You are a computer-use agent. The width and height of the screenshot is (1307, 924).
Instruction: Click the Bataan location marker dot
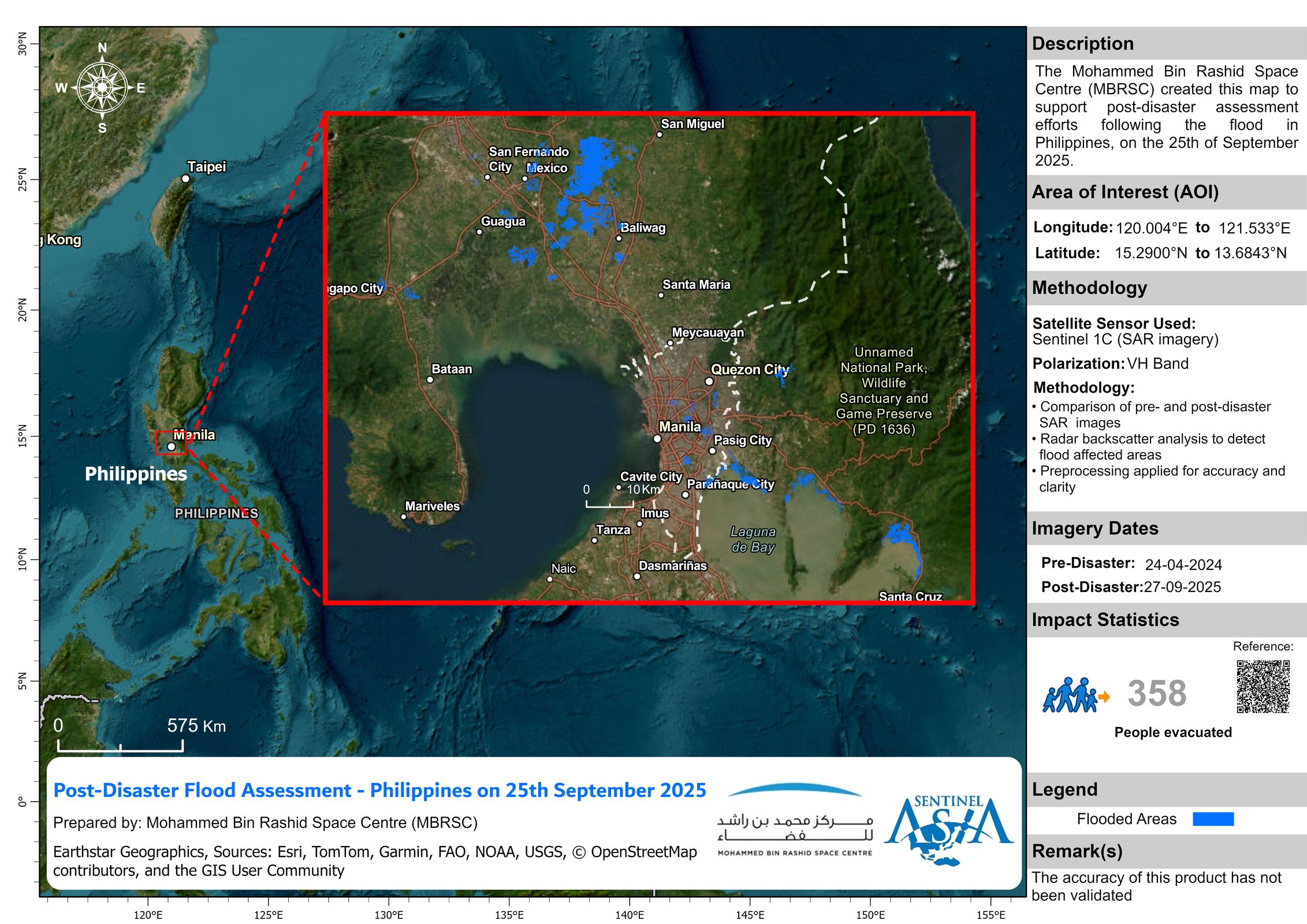pyautogui.click(x=430, y=379)
